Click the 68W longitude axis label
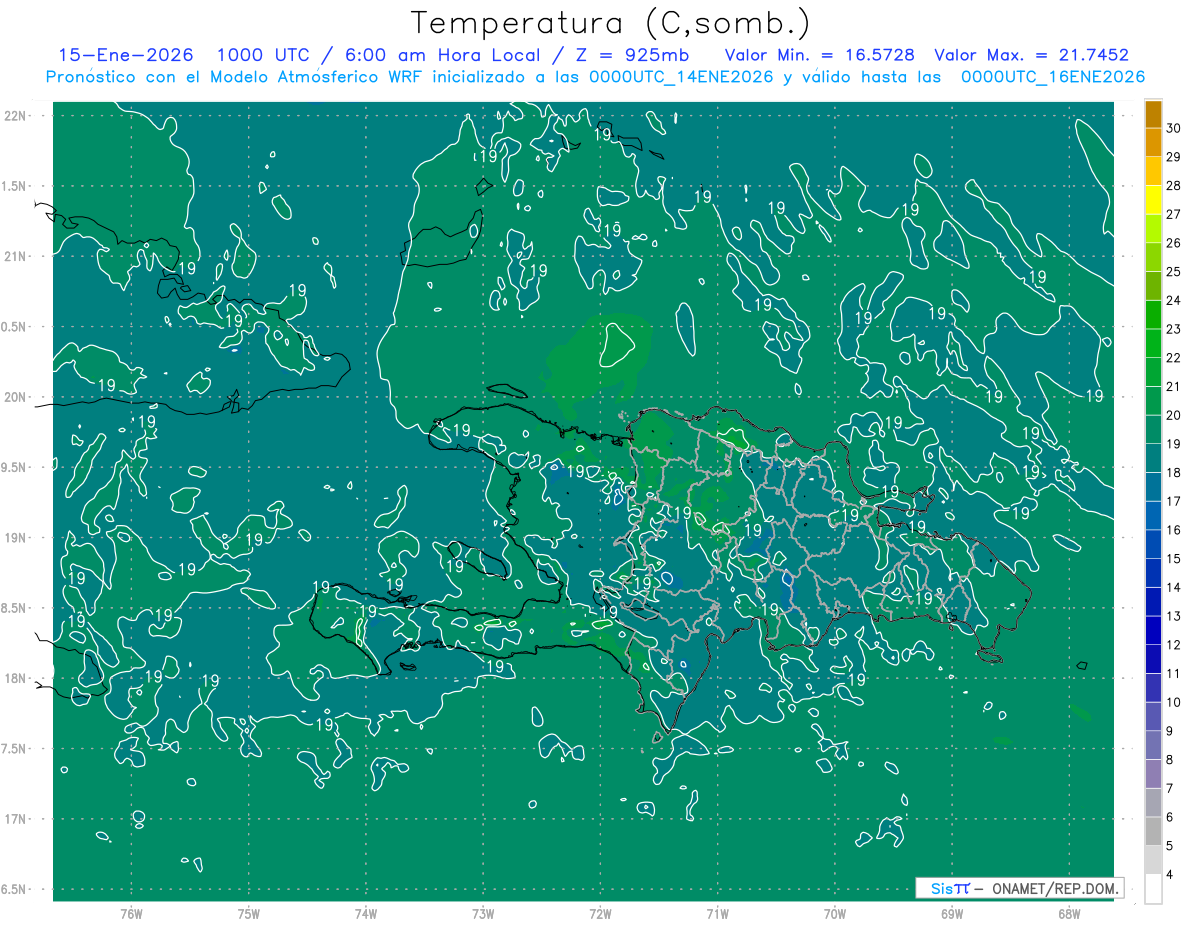 pyautogui.click(x=1068, y=914)
